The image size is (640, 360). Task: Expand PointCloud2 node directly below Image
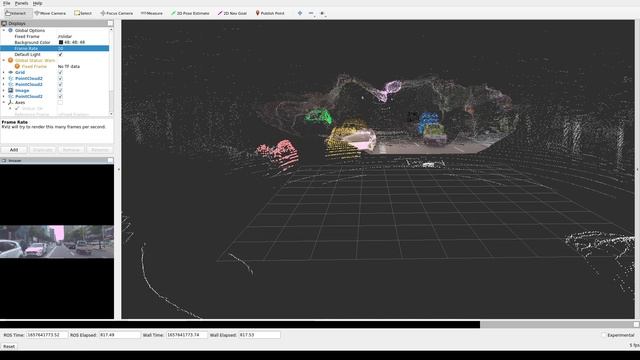coord(4,96)
